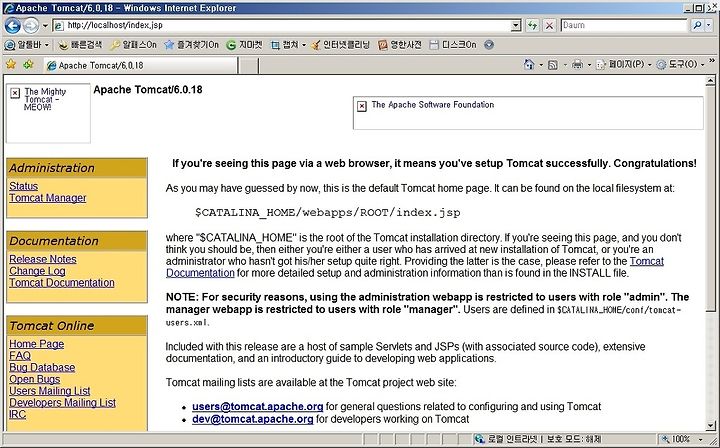Click the broken Mighty Tomcat image
The image size is (720, 448).
point(48,113)
